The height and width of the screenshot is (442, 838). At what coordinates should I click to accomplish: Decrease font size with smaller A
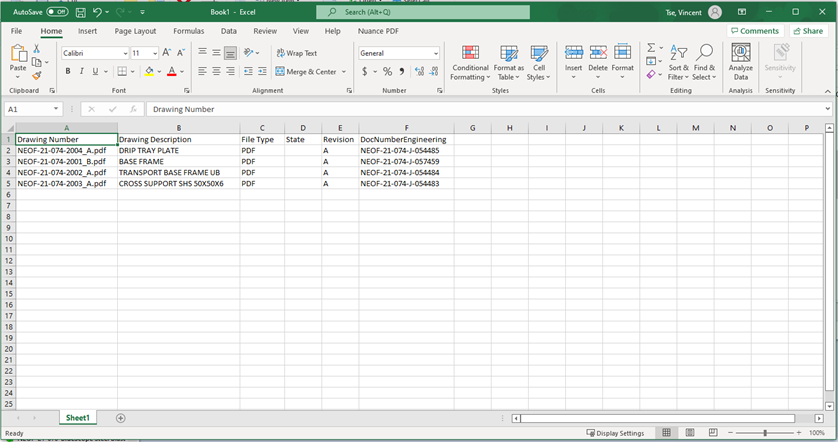(x=181, y=52)
